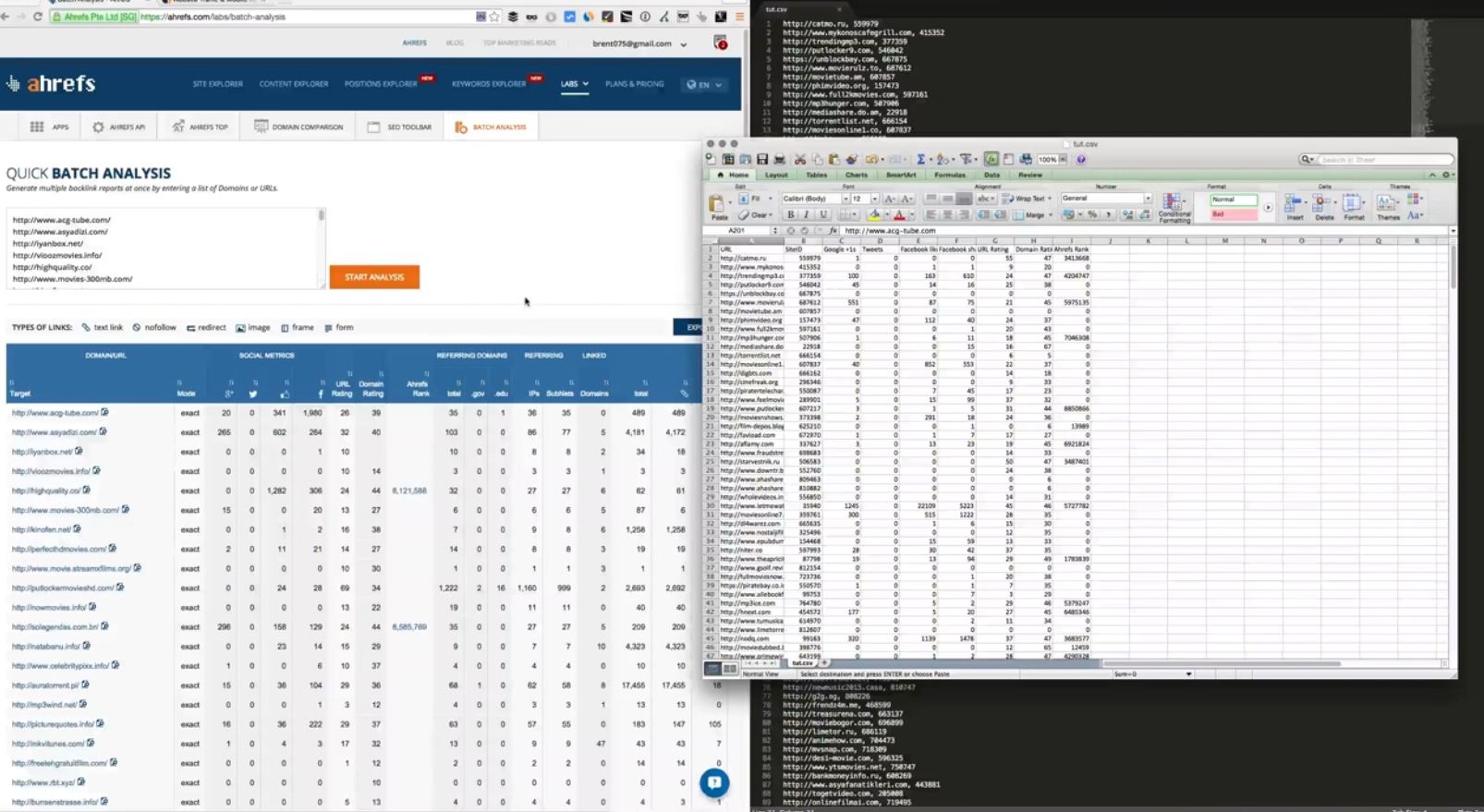The image size is (1484, 812).
Task: Open SITE EXPLORER in ahrefs navigation
Action: [x=217, y=84]
